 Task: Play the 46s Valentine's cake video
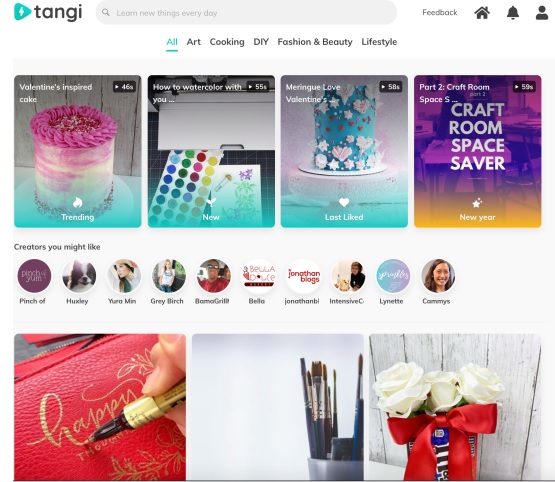[x=124, y=87]
